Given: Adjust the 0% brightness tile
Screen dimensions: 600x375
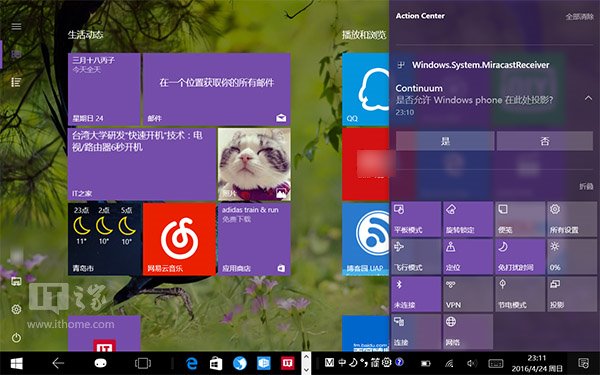Looking at the screenshot, I should tap(572, 257).
